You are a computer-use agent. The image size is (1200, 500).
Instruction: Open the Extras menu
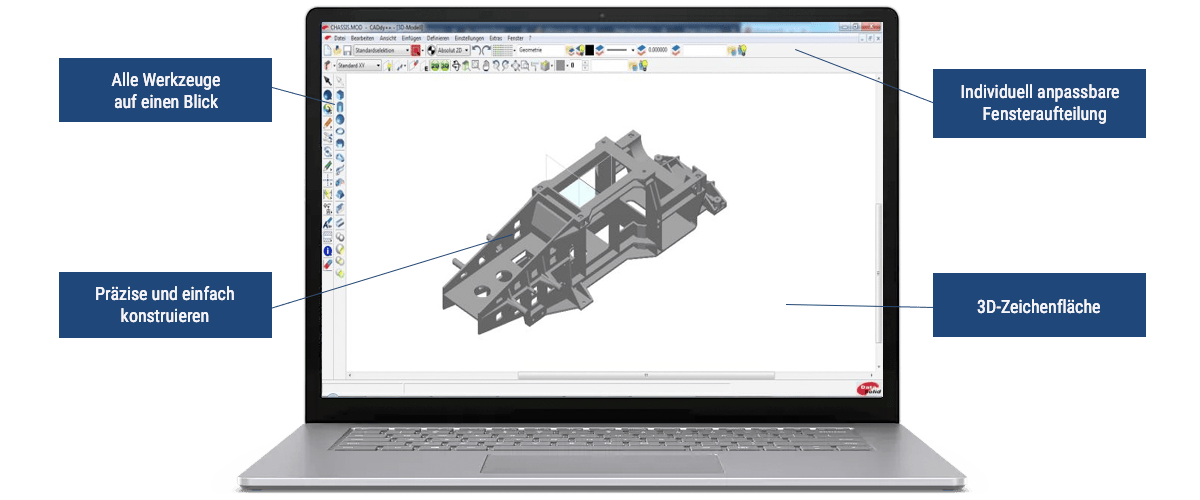496,37
